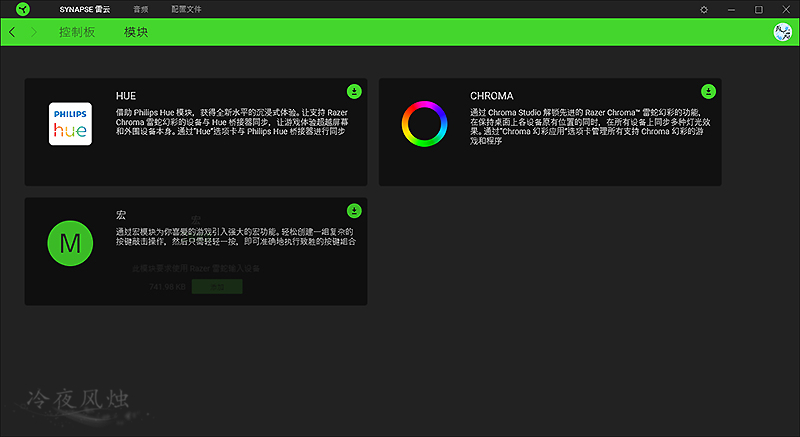The height and width of the screenshot is (437, 800).
Task: Click the 宏 module description text
Action: pos(236,237)
